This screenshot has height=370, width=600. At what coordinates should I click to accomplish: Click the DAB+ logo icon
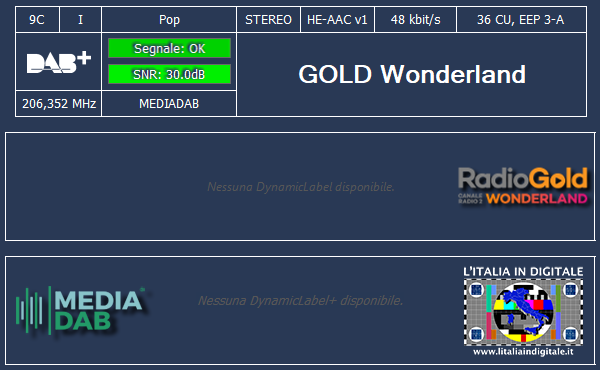(x=59, y=62)
